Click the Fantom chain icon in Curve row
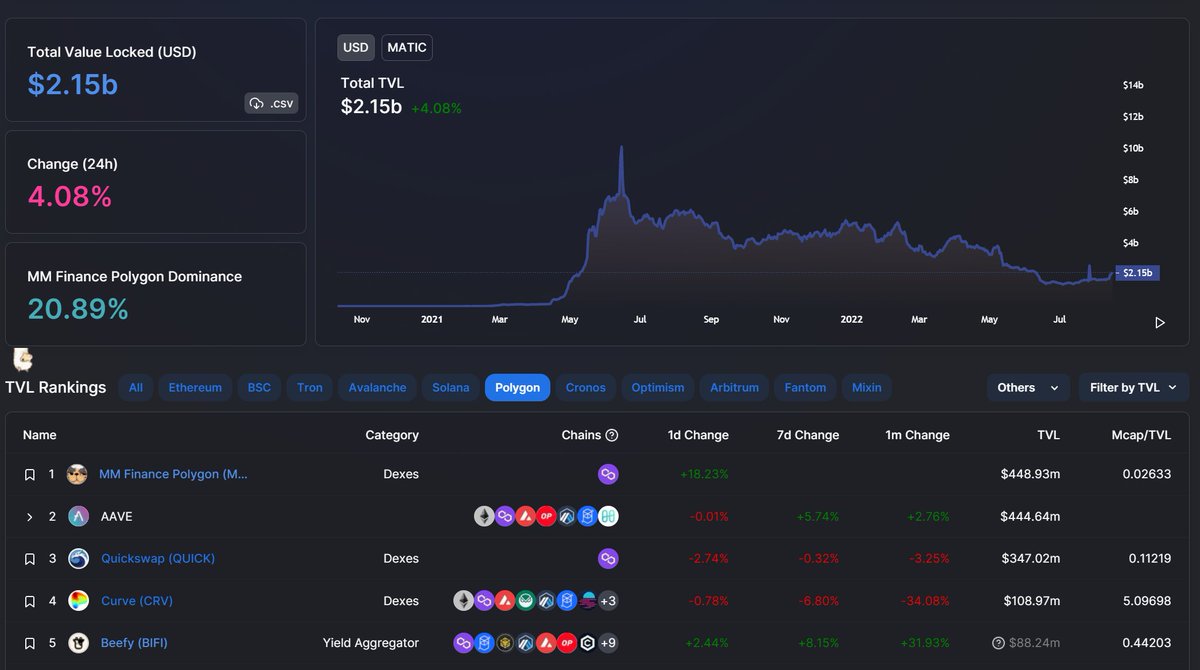 567,601
